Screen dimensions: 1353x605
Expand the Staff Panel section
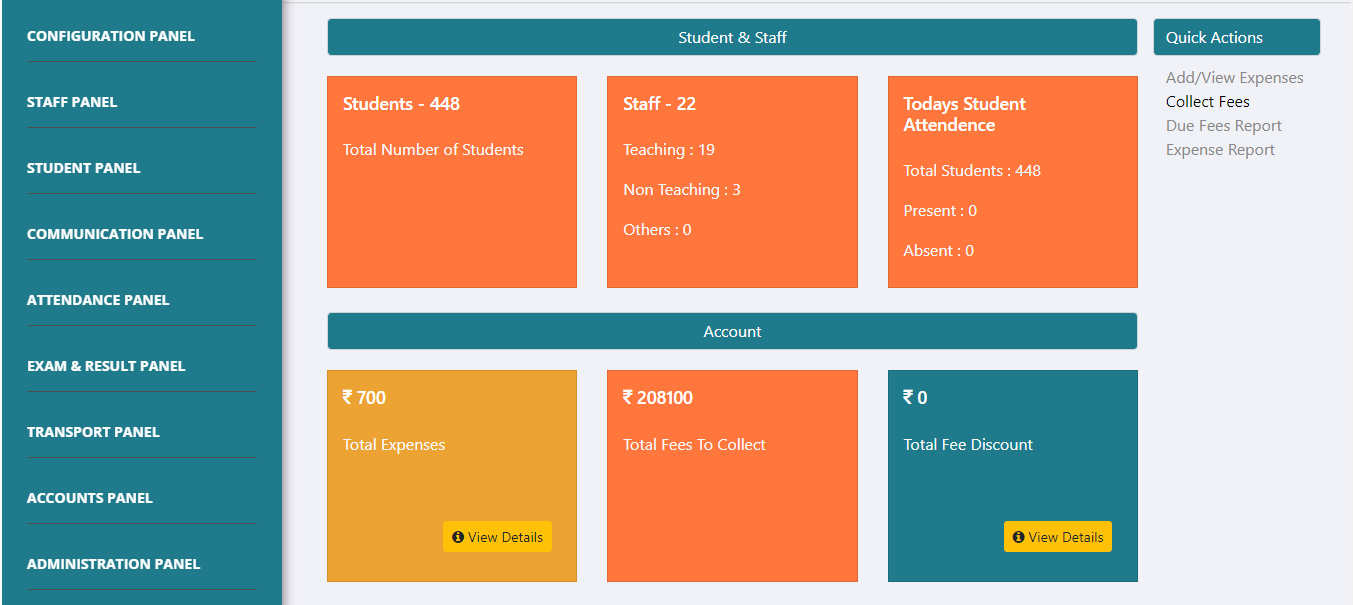(x=72, y=102)
